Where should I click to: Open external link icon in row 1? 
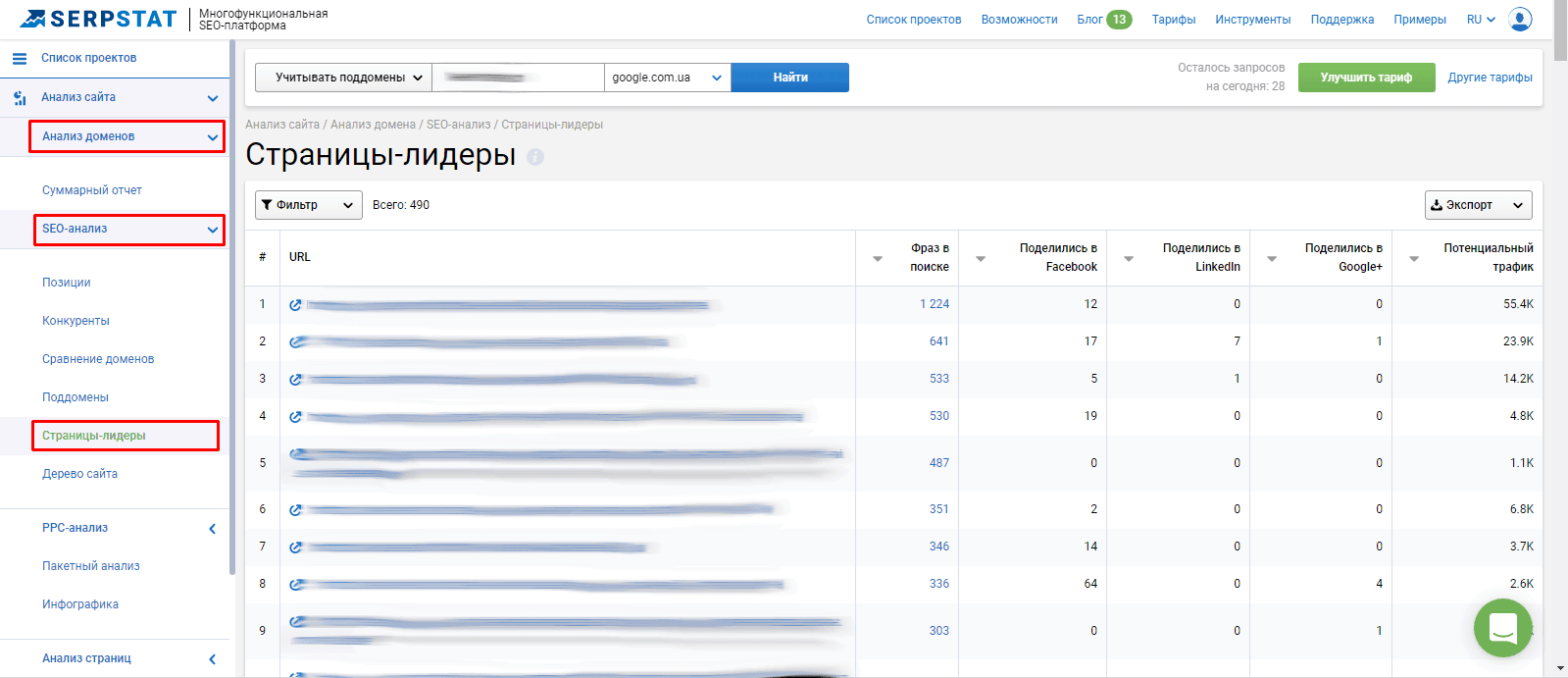click(295, 305)
